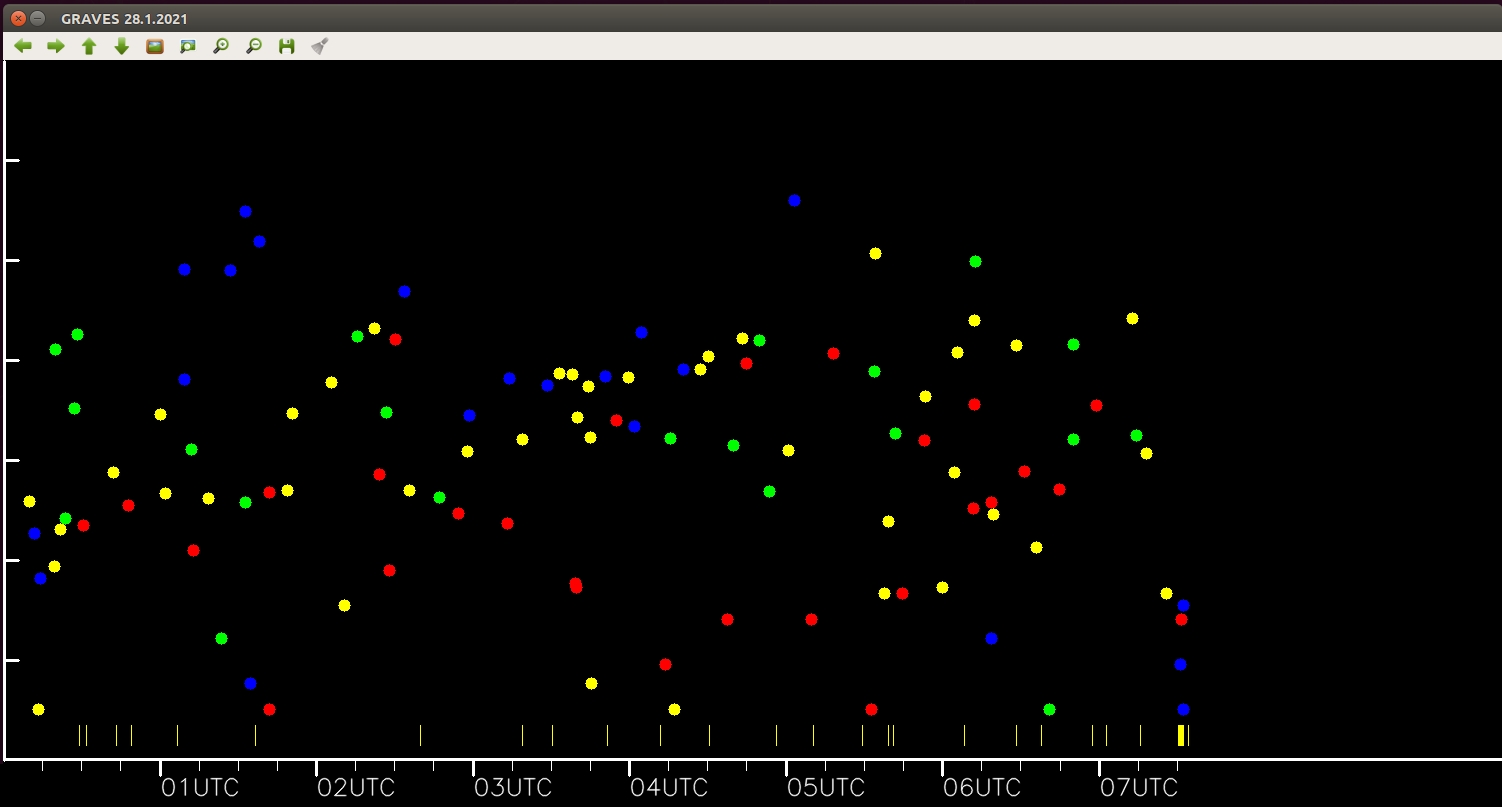The image size is (1502, 807).
Task: Click the window title GRAVES 28.1.2021
Action: [x=124, y=19]
